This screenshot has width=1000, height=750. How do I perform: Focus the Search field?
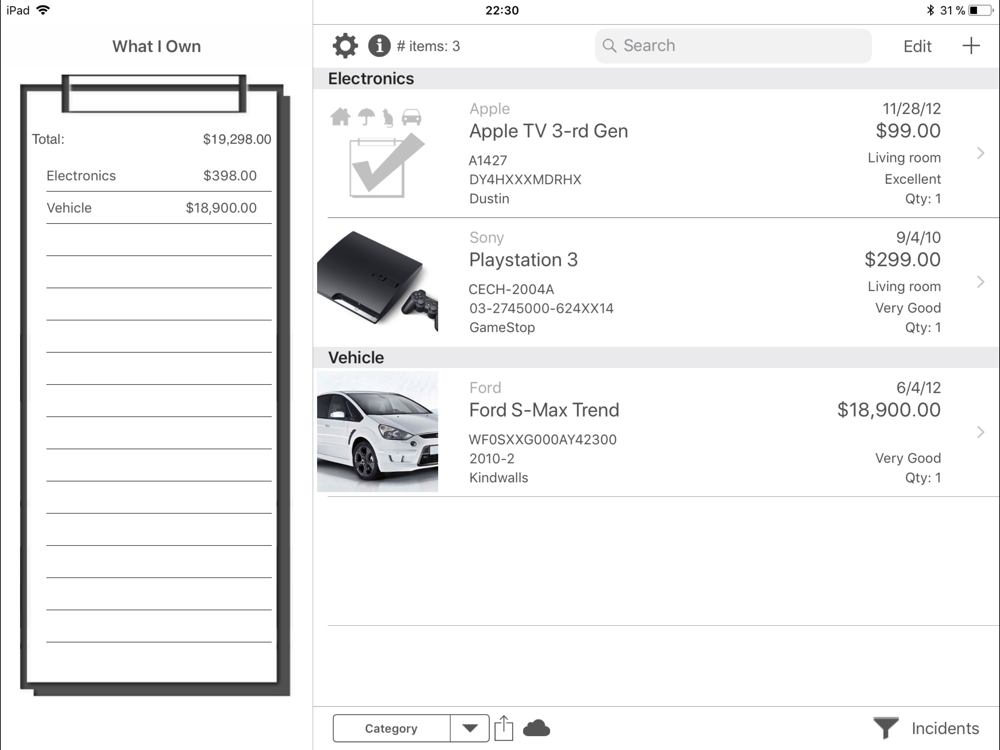(x=733, y=46)
